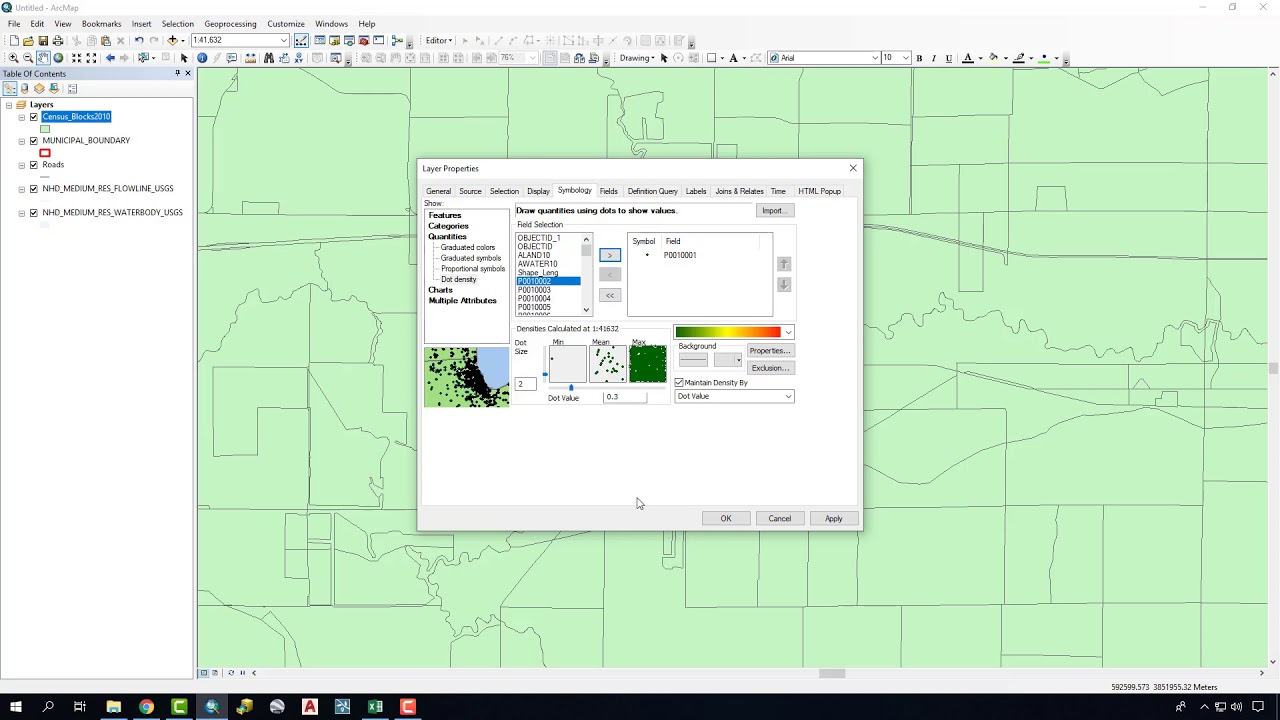Uncheck Maintain Density By checkbox
Viewport: 1280px width, 720px height.
(x=679, y=383)
